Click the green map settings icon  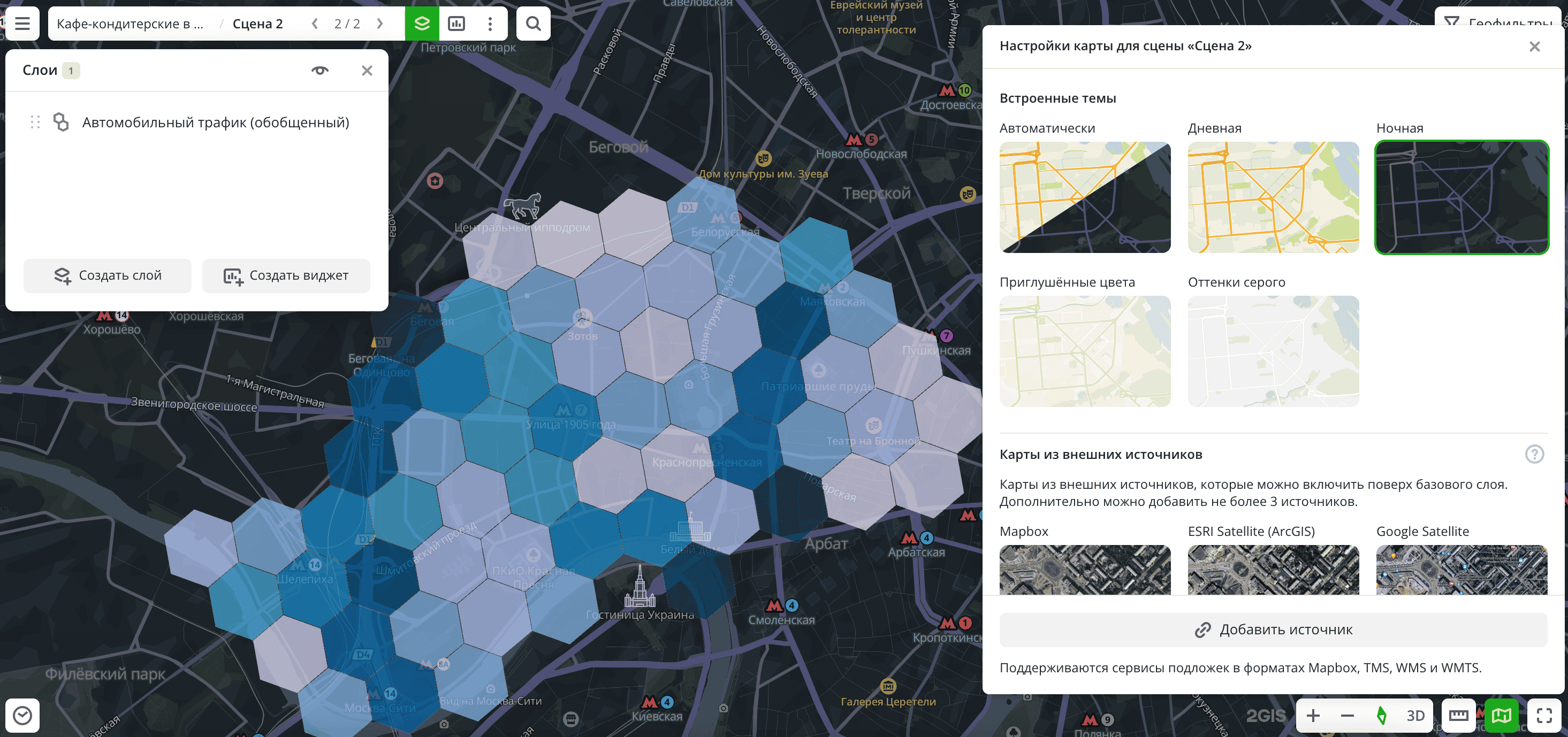pos(1501,715)
